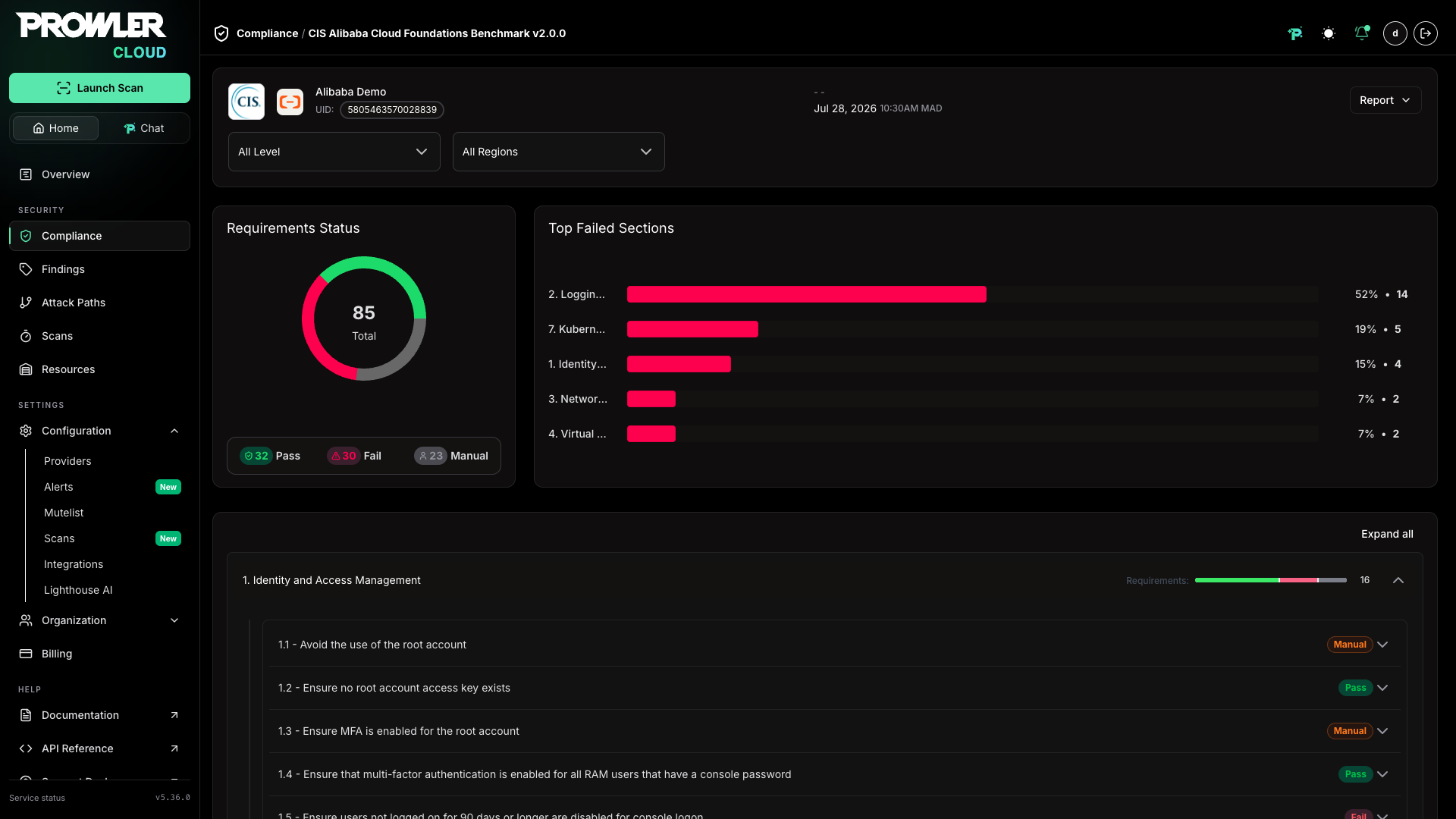Open notifications bell icon
Screen dimensions: 1456x819
click(x=1362, y=33)
